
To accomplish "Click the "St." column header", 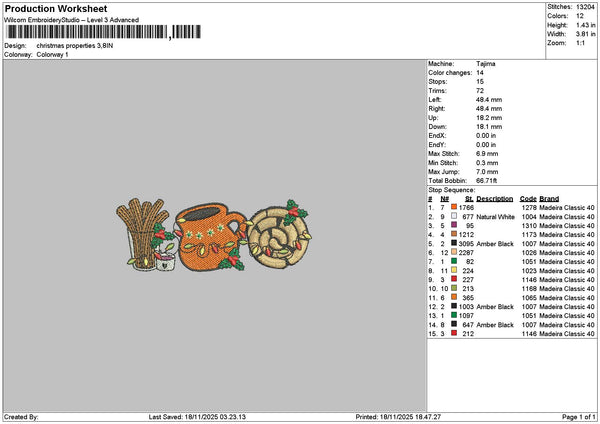I will click(x=469, y=199).
